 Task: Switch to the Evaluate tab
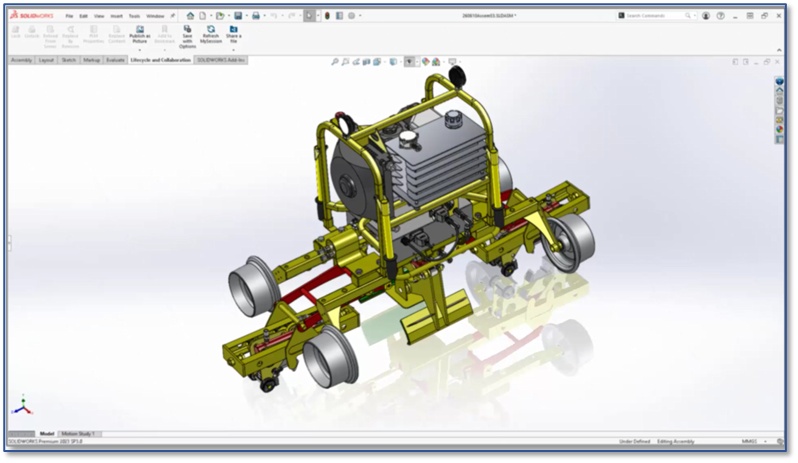click(116, 60)
